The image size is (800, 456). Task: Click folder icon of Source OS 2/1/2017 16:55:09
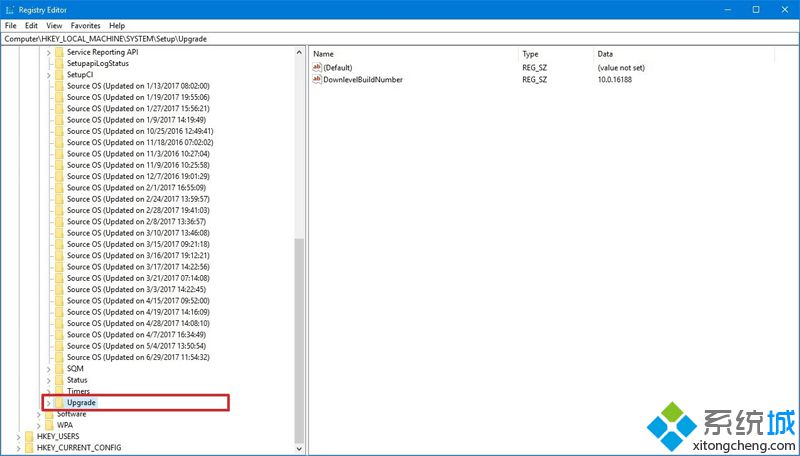(59, 188)
